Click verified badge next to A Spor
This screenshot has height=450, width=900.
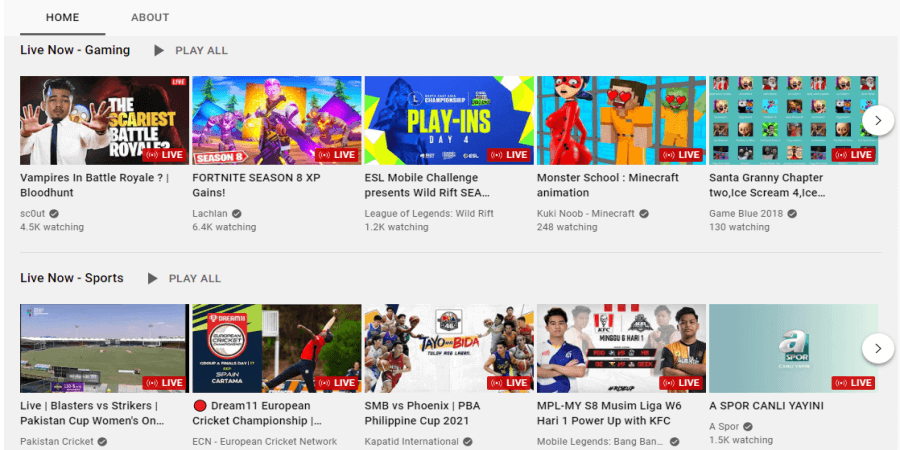pos(748,426)
